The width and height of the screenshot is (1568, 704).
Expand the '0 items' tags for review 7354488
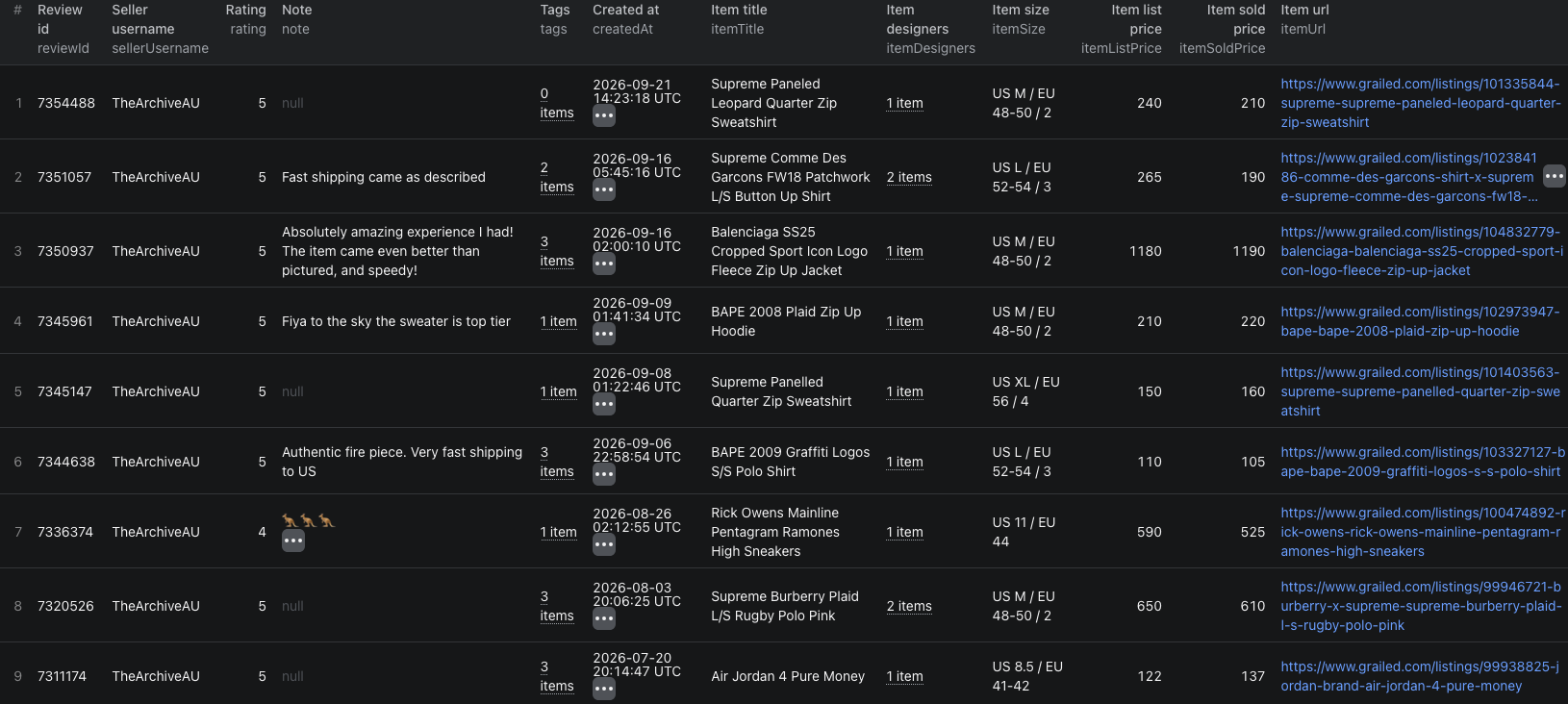coord(557,103)
